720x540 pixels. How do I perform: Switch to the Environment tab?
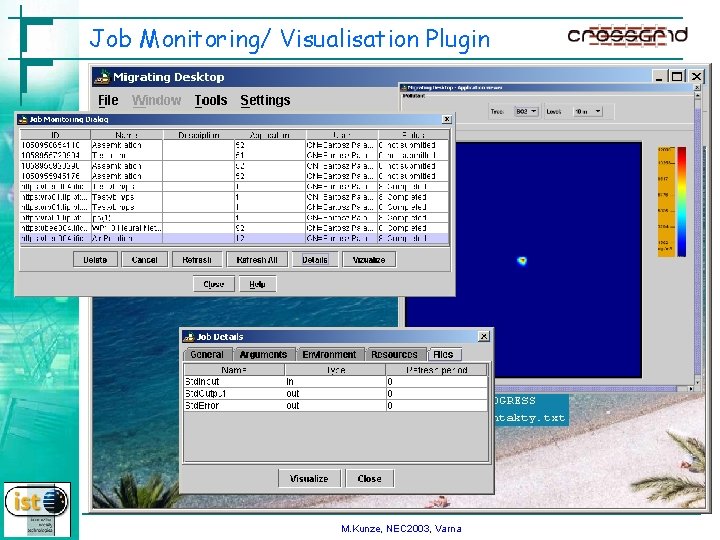329,354
